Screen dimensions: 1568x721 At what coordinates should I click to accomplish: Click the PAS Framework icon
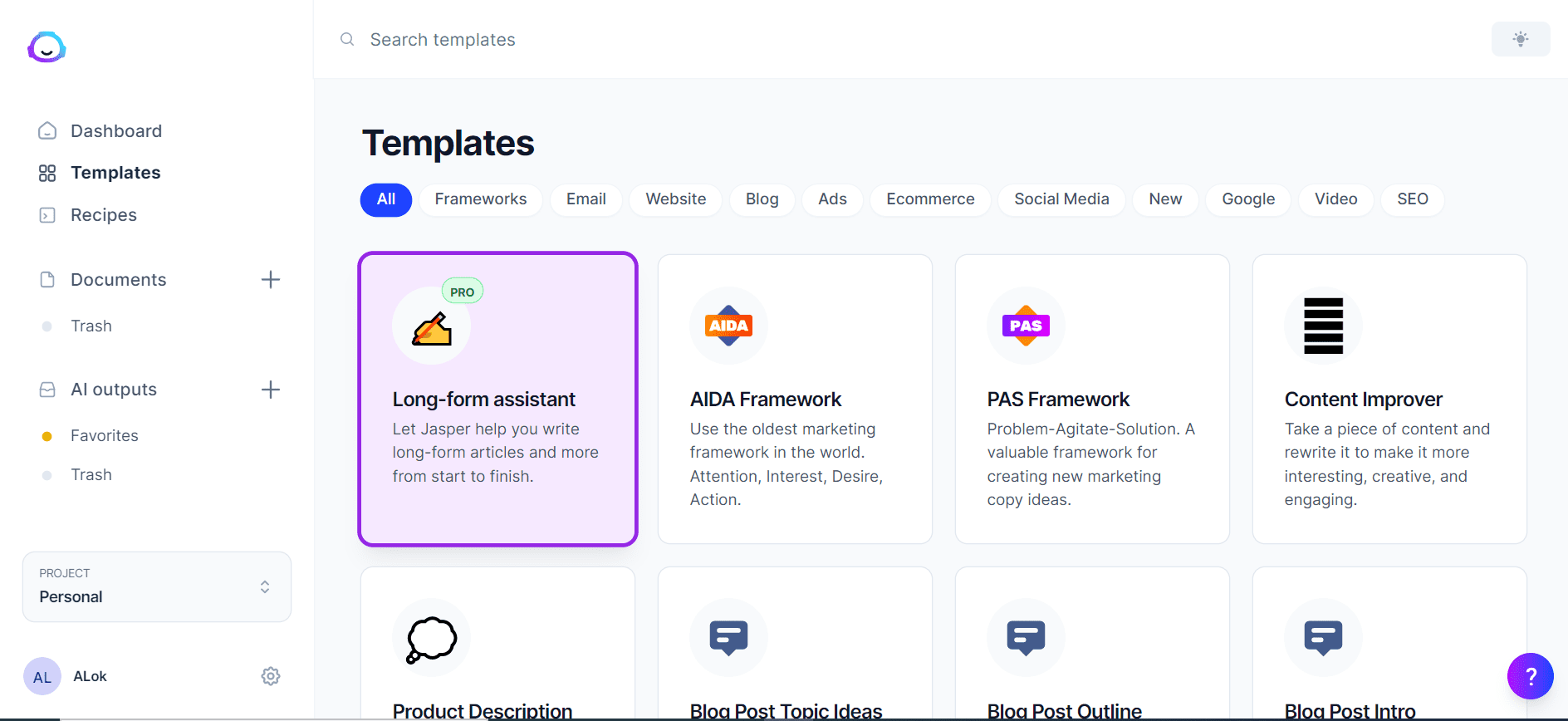pyautogui.click(x=1026, y=326)
